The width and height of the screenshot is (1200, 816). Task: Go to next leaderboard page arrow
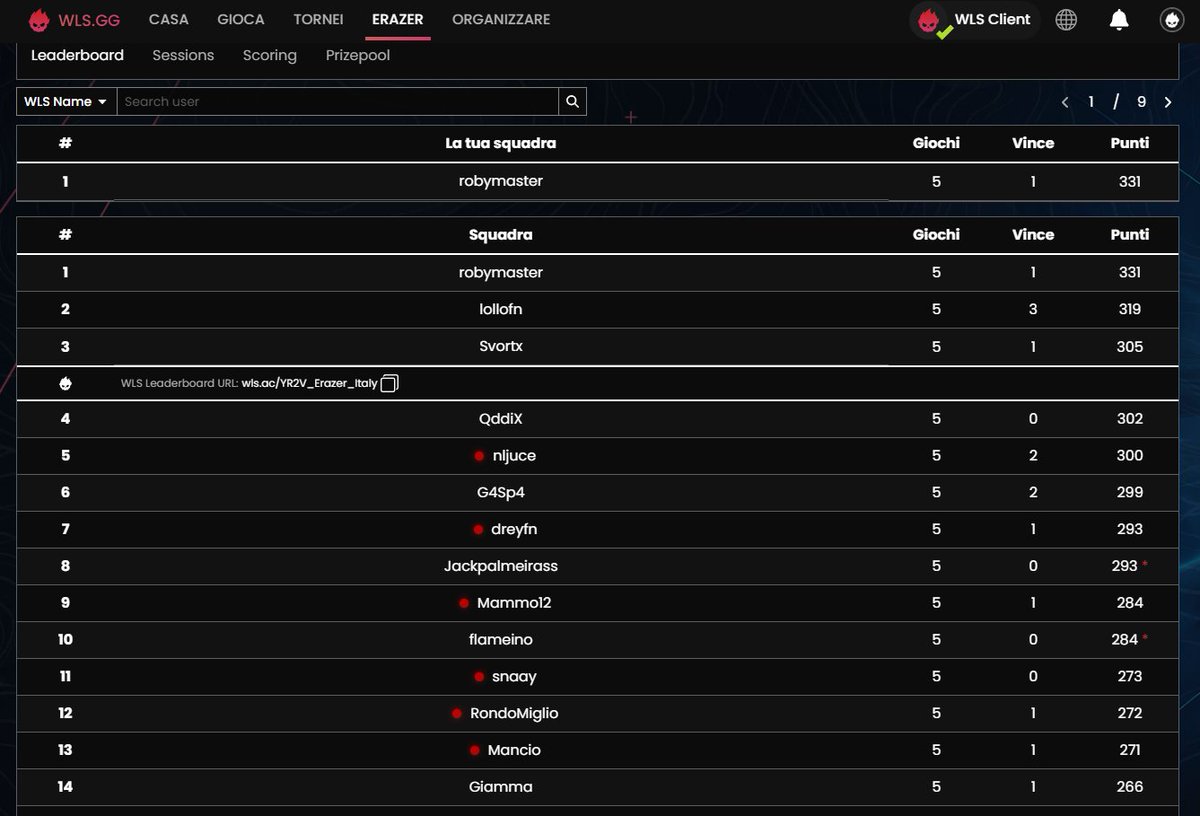click(1168, 102)
